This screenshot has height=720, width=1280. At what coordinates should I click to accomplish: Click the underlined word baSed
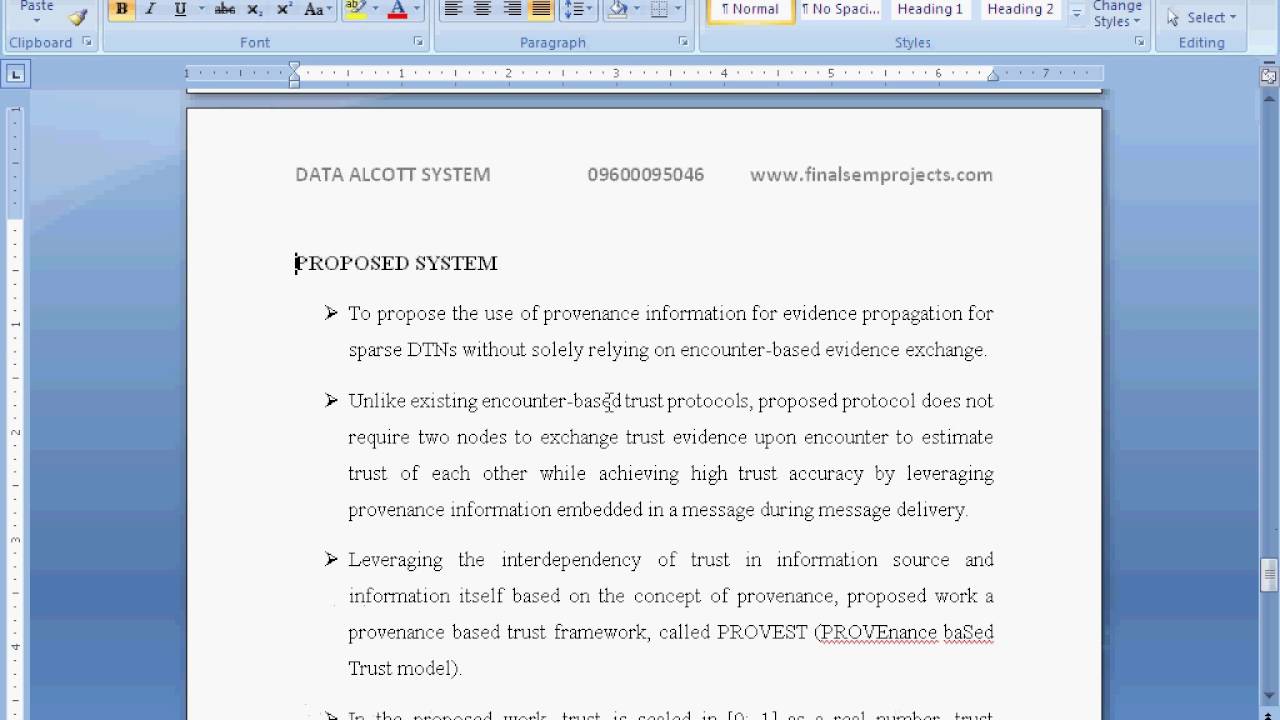click(x=968, y=632)
